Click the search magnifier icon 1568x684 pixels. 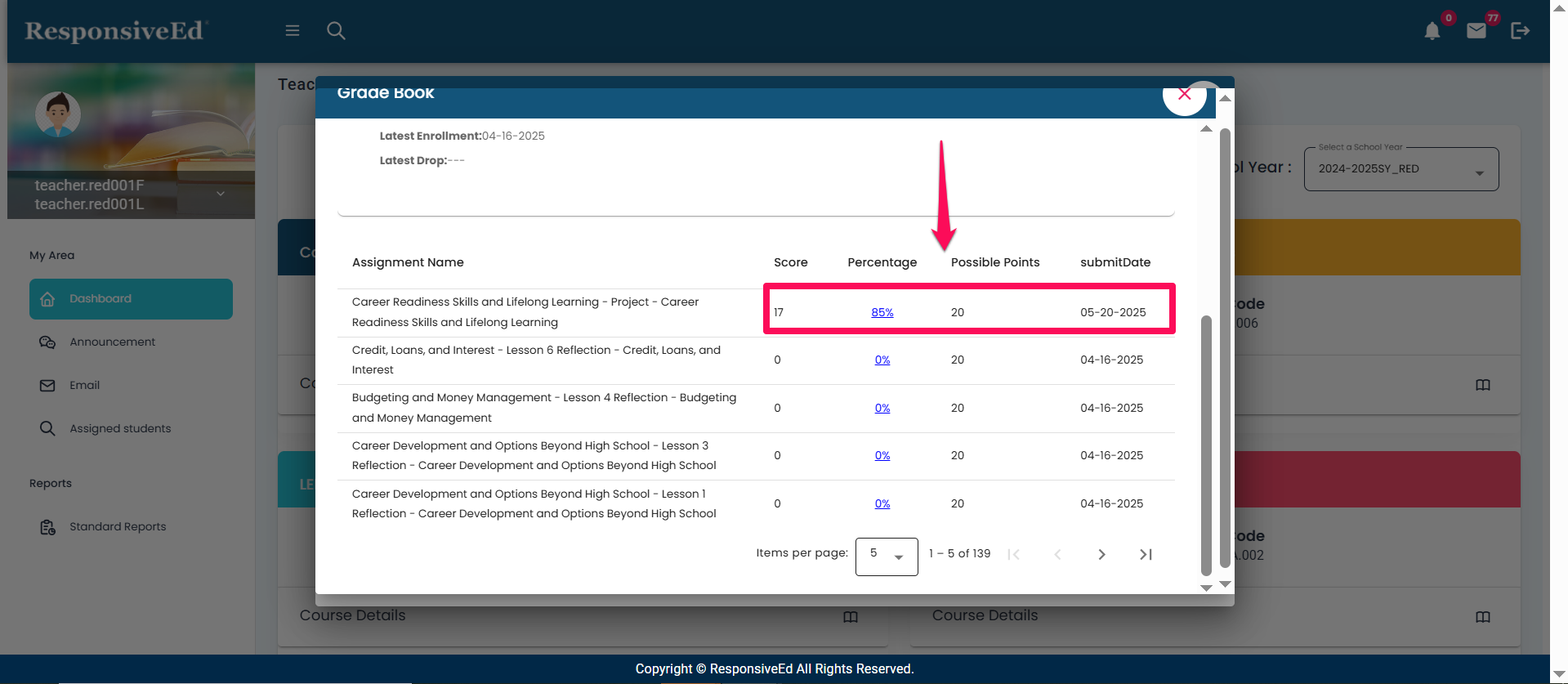point(336,31)
